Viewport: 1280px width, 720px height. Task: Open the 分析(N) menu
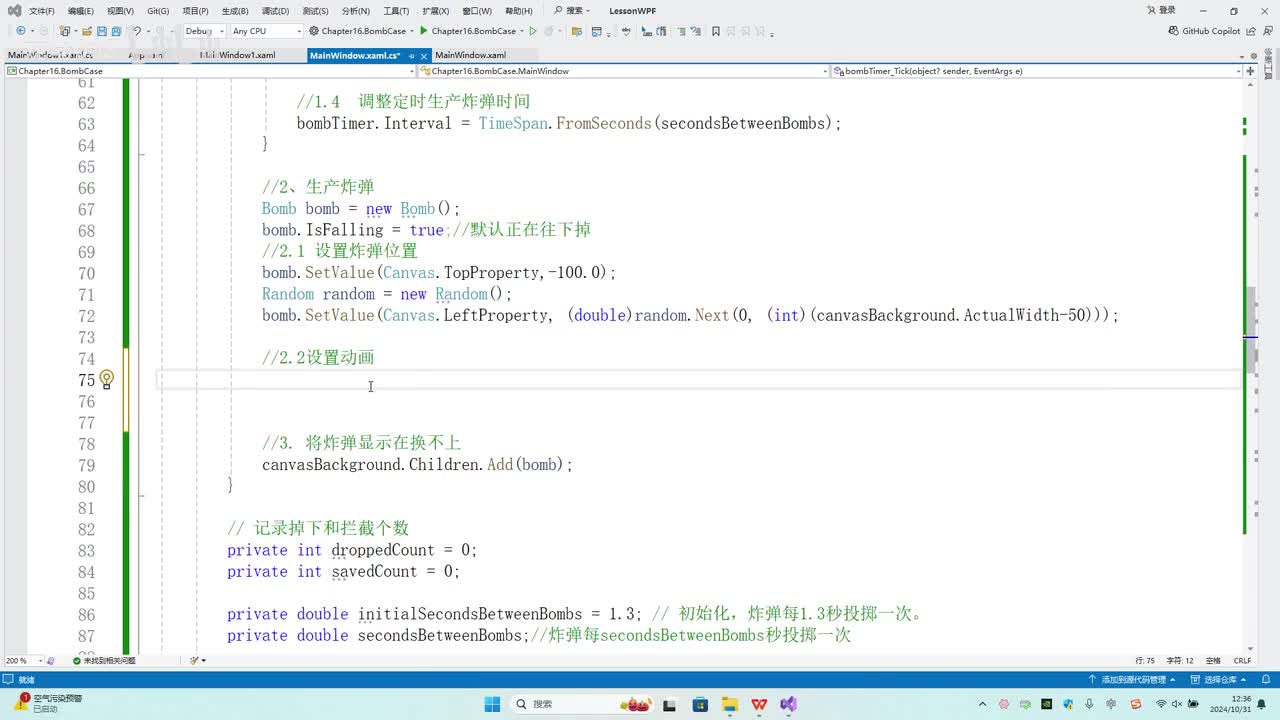[x=355, y=11]
